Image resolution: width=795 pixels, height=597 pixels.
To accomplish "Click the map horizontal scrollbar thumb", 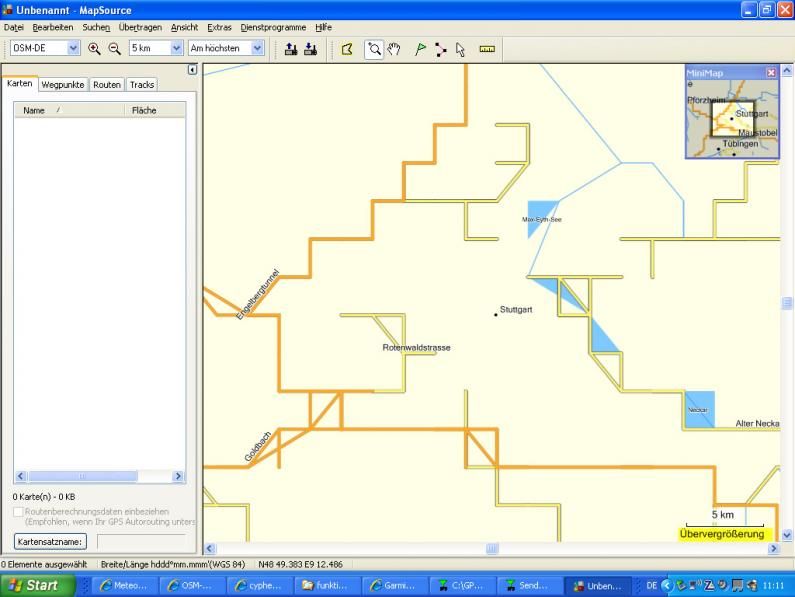I will pos(492,548).
